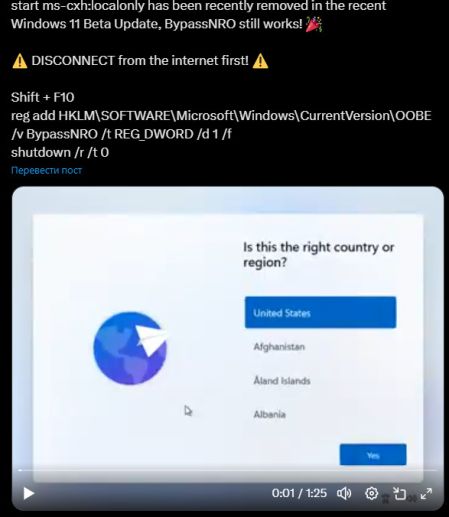Click the warning emoji before DISCONNECT
449x517 pixels.
click(x=20, y=61)
